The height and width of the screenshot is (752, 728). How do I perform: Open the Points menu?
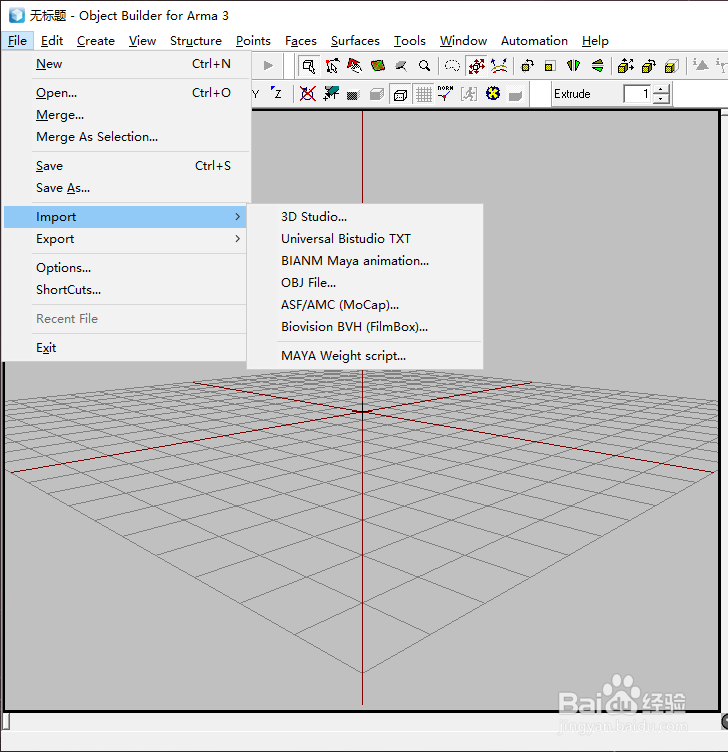pos(253,41)
